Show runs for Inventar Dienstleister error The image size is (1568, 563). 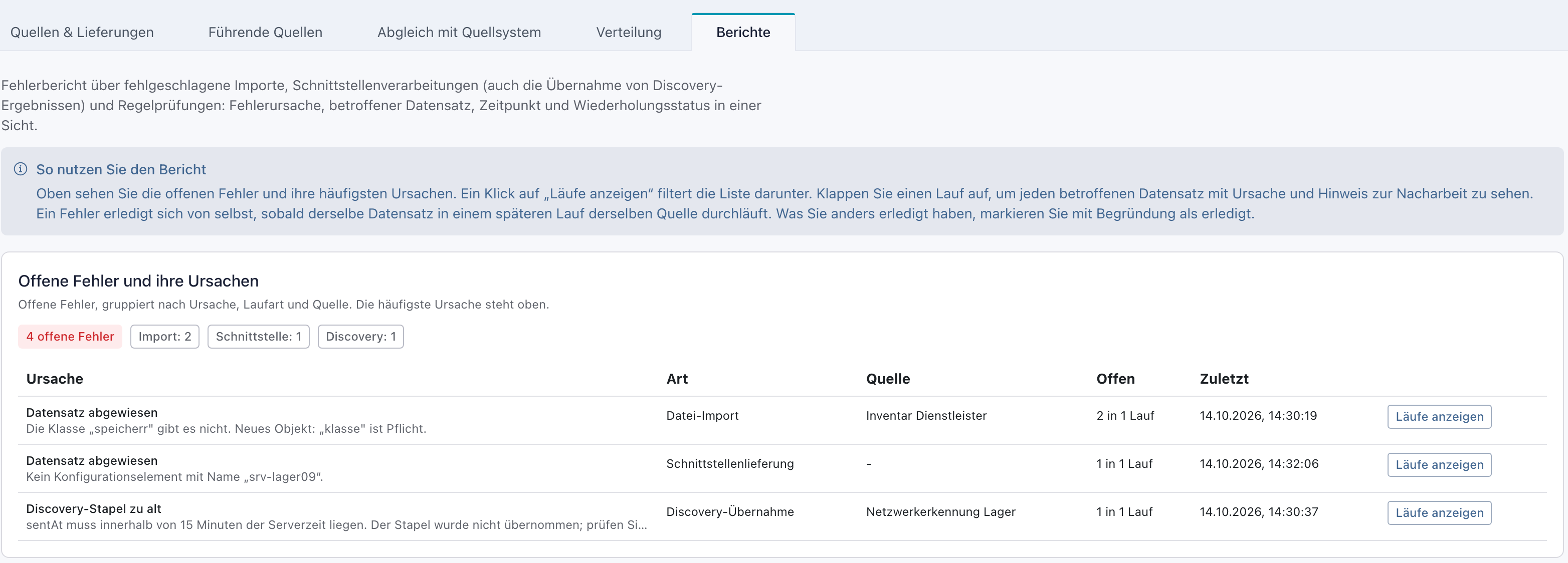coord(1439,416)
